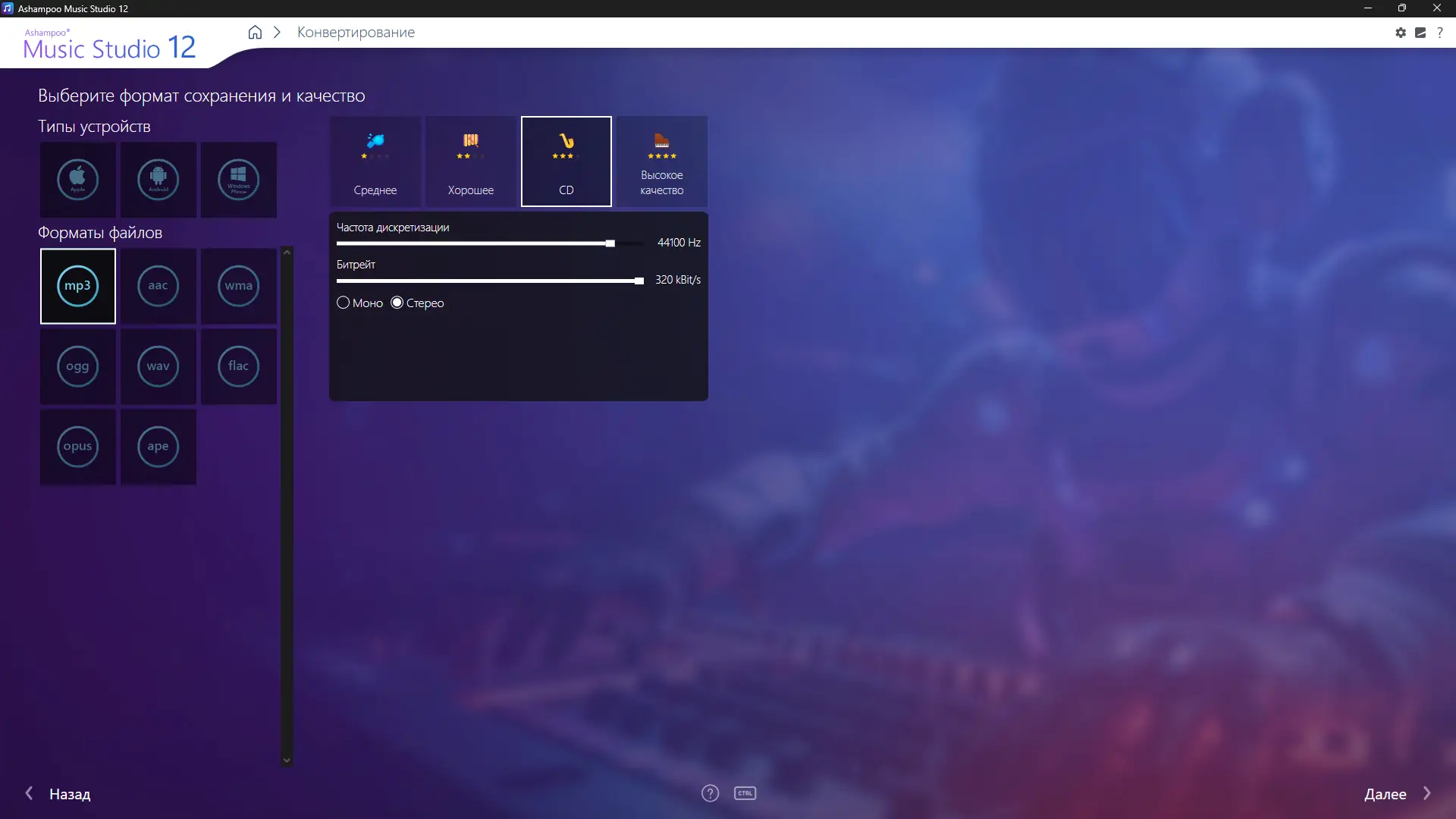The height and width of the screenshot is (819, 1456).
Task: Choose Среднее quality preset
Action: tap(375, 162)
